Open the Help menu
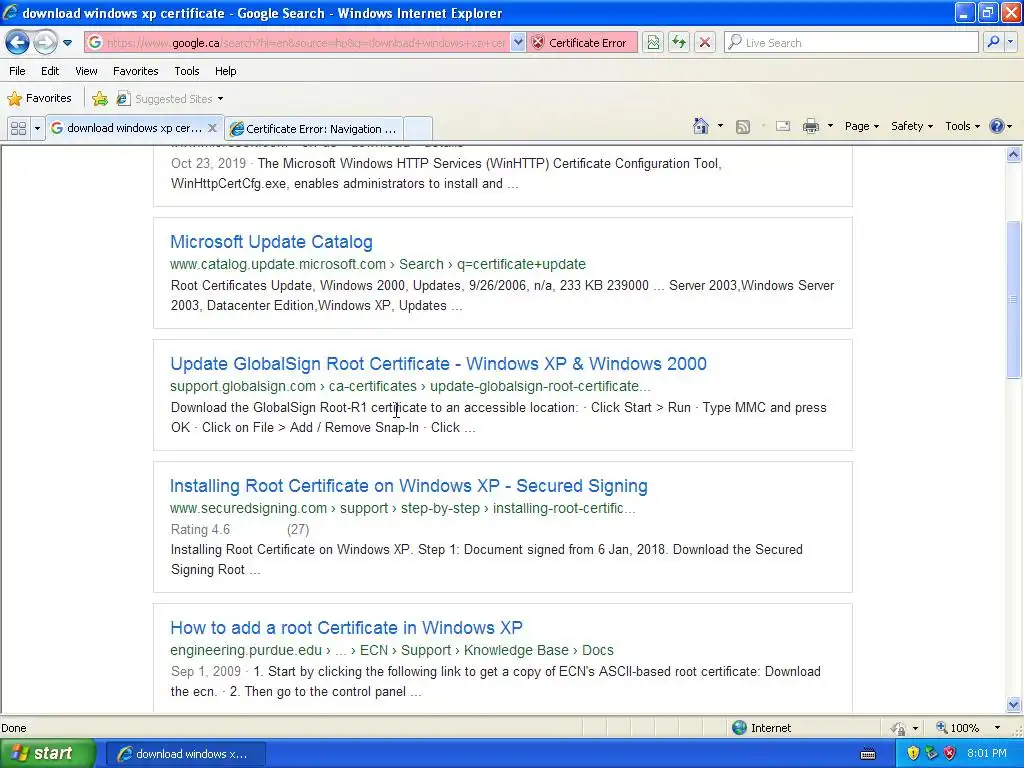 point(225,71)
